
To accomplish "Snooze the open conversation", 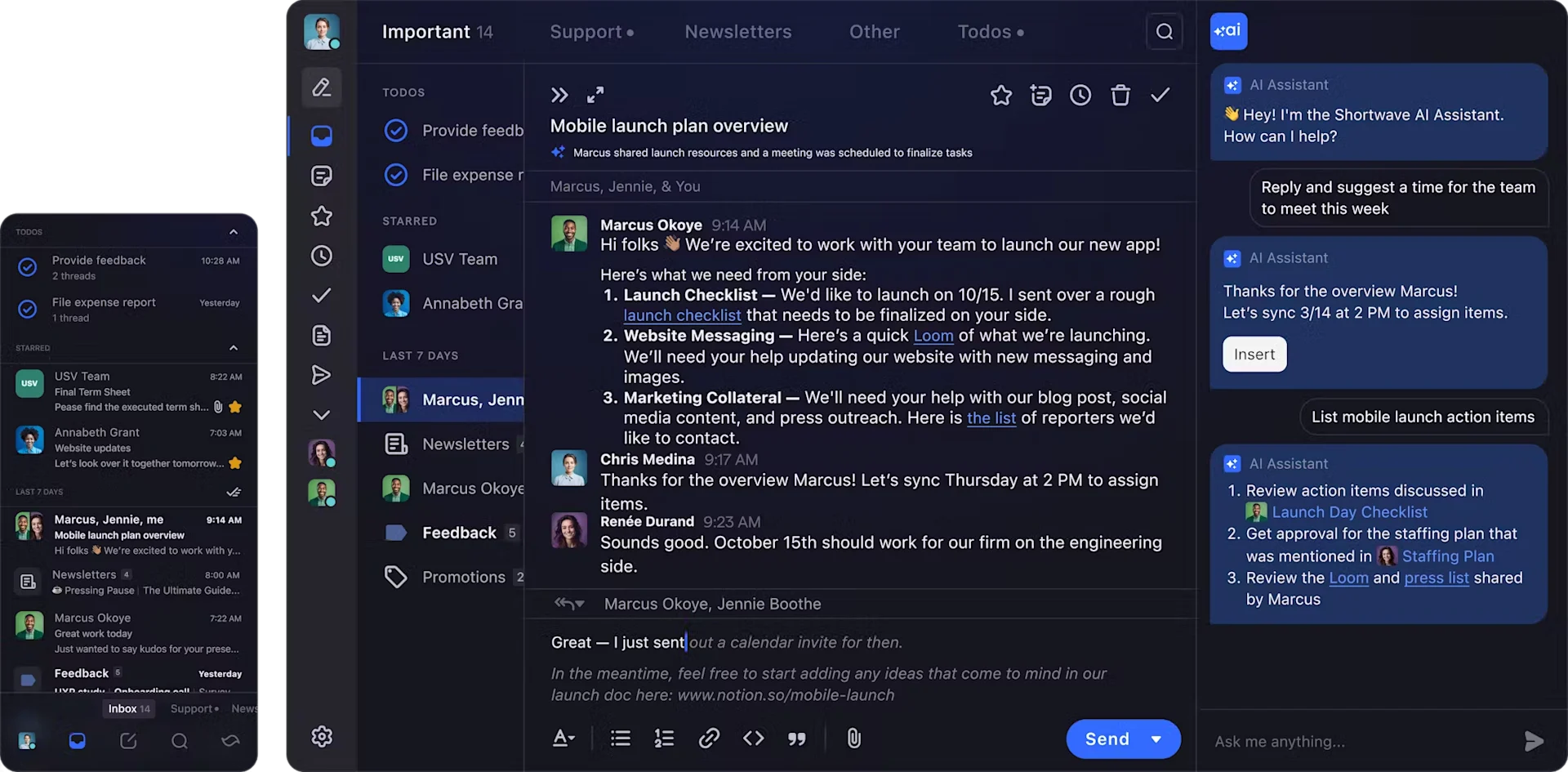I will 1080,95.
